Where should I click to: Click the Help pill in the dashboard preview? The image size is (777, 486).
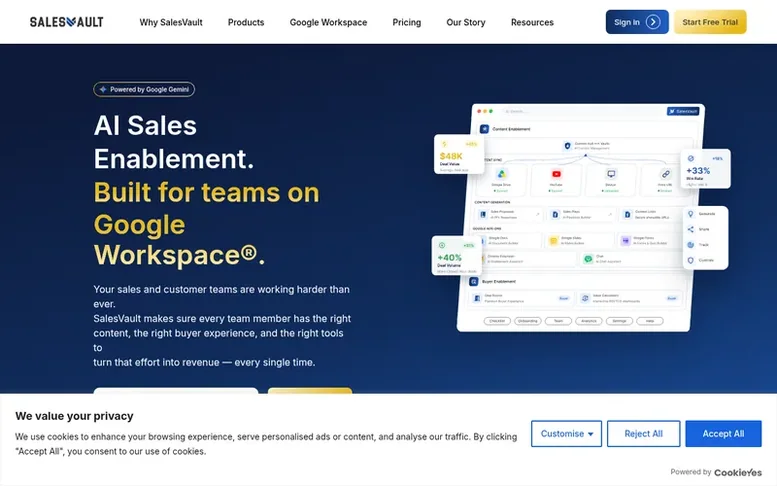tap(650, 321)
